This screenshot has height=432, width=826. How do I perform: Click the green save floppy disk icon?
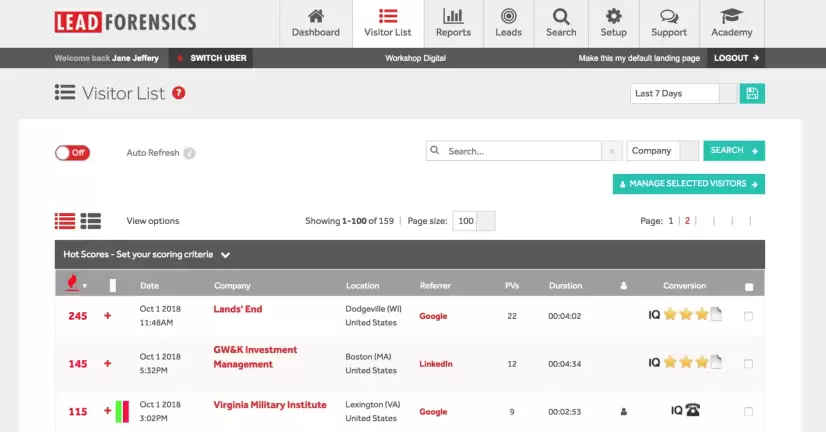(x=752, y=93)
